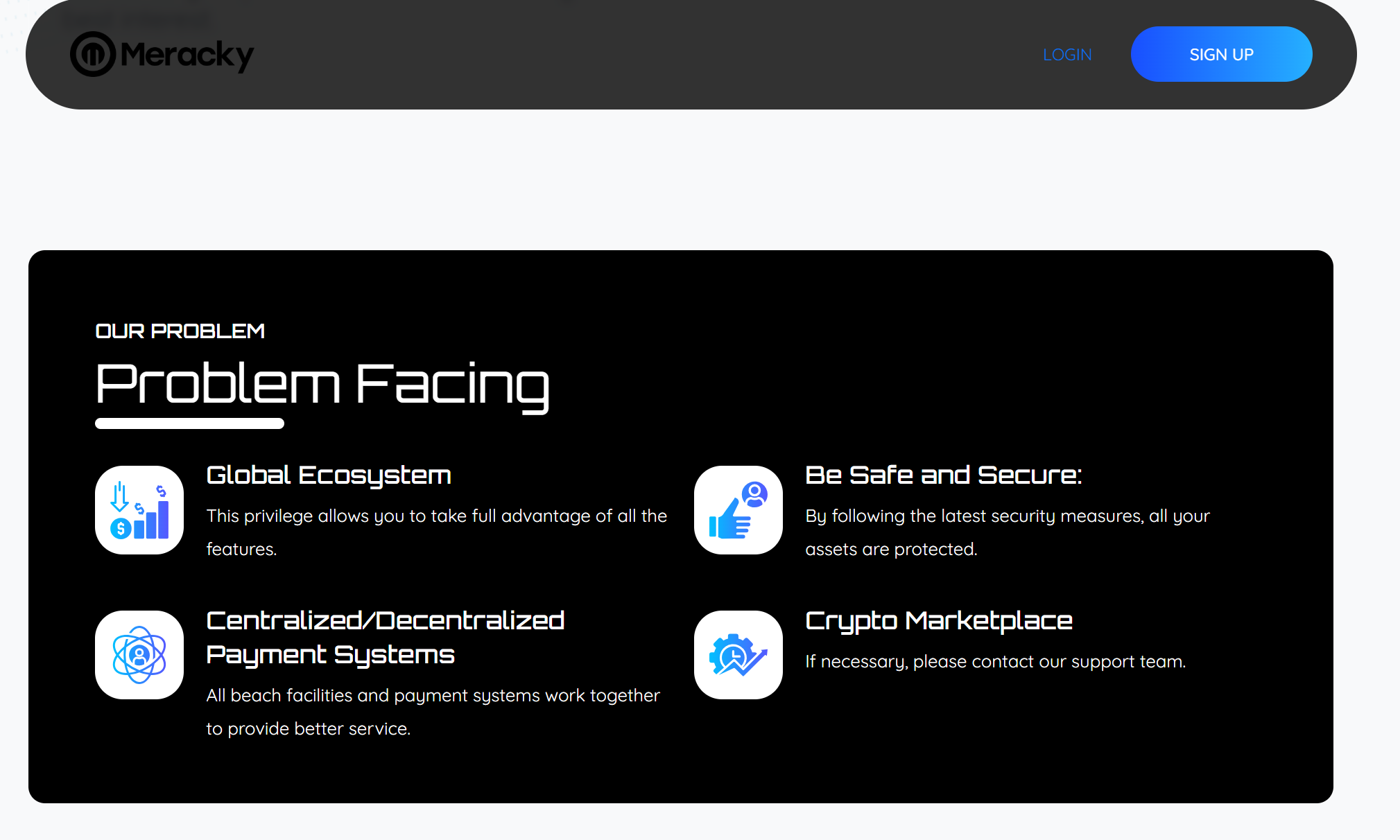Click text 'By following the latest security measures'
The image size is (1400, 840).
click(x=974, y=516)
